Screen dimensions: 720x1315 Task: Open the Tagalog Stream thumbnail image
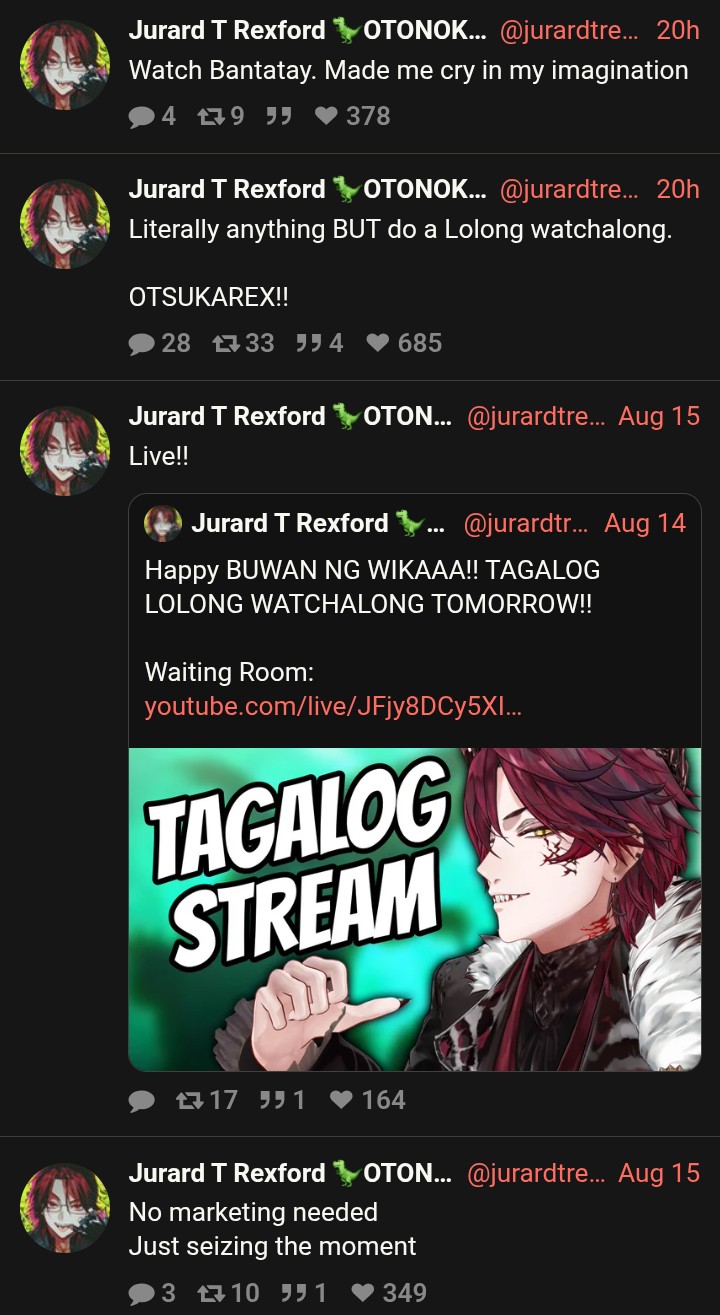pyautogui.click(x=415, y=909)
